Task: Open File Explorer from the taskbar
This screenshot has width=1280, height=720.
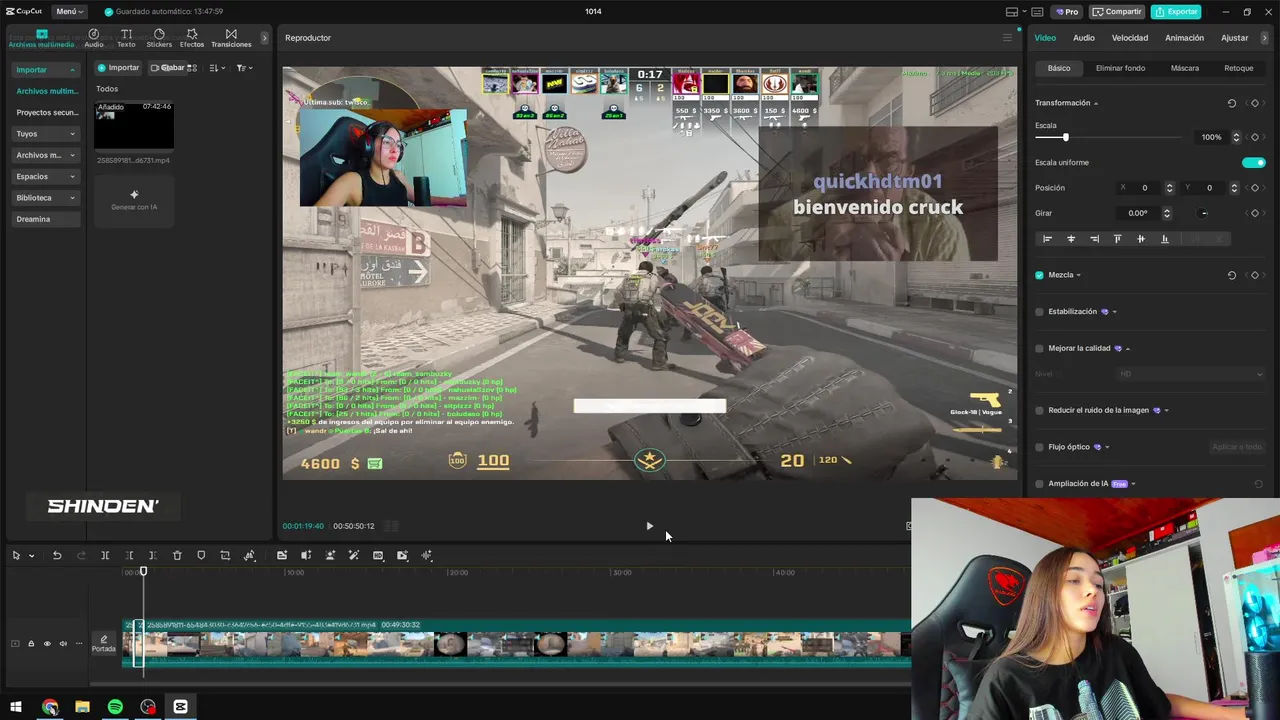Action: point(82,707)
